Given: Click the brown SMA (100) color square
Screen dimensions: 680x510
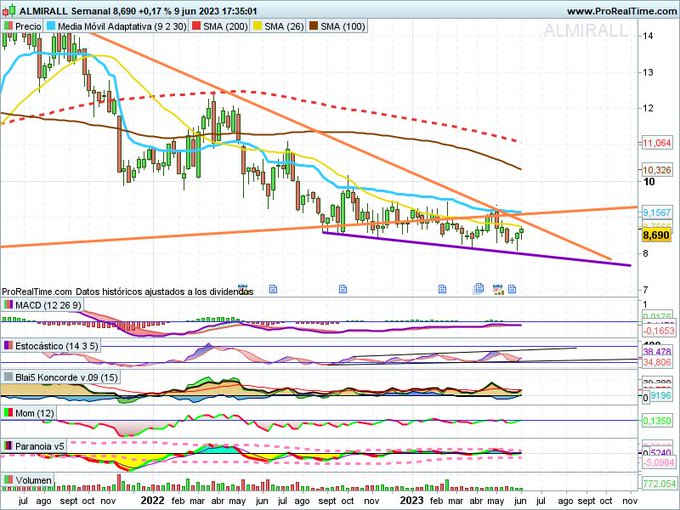Looking at the screenshot, I should [x=314, y=26].
